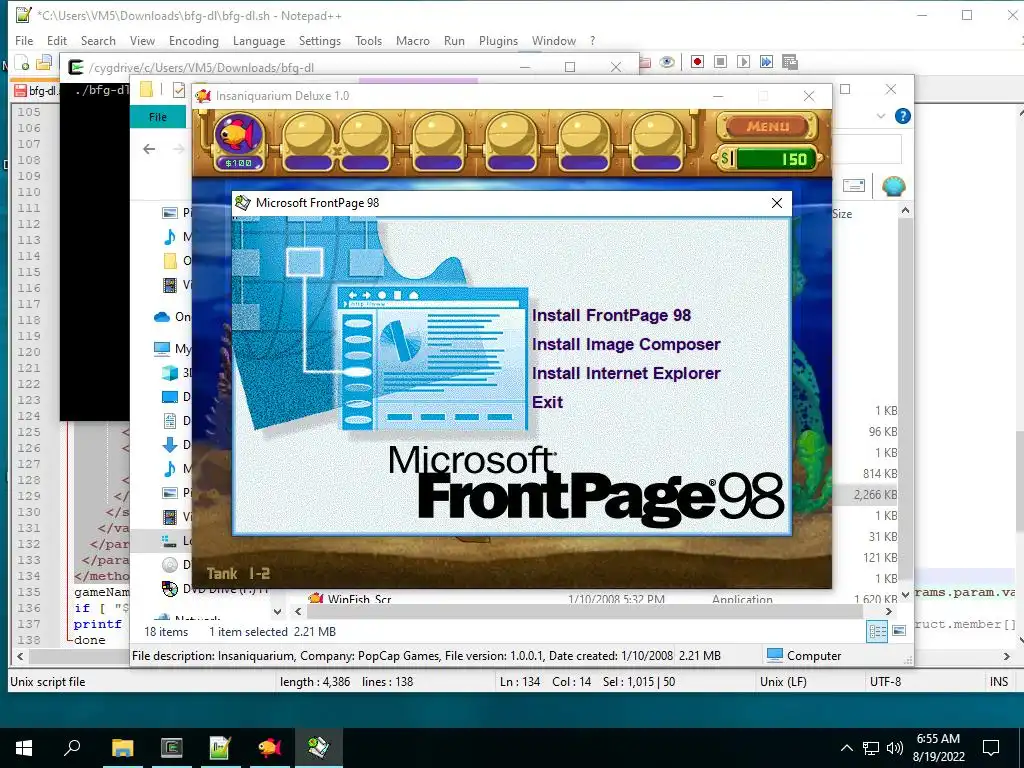Select the bfg-dl.sh tab in Notepad++

pos(36,91)
